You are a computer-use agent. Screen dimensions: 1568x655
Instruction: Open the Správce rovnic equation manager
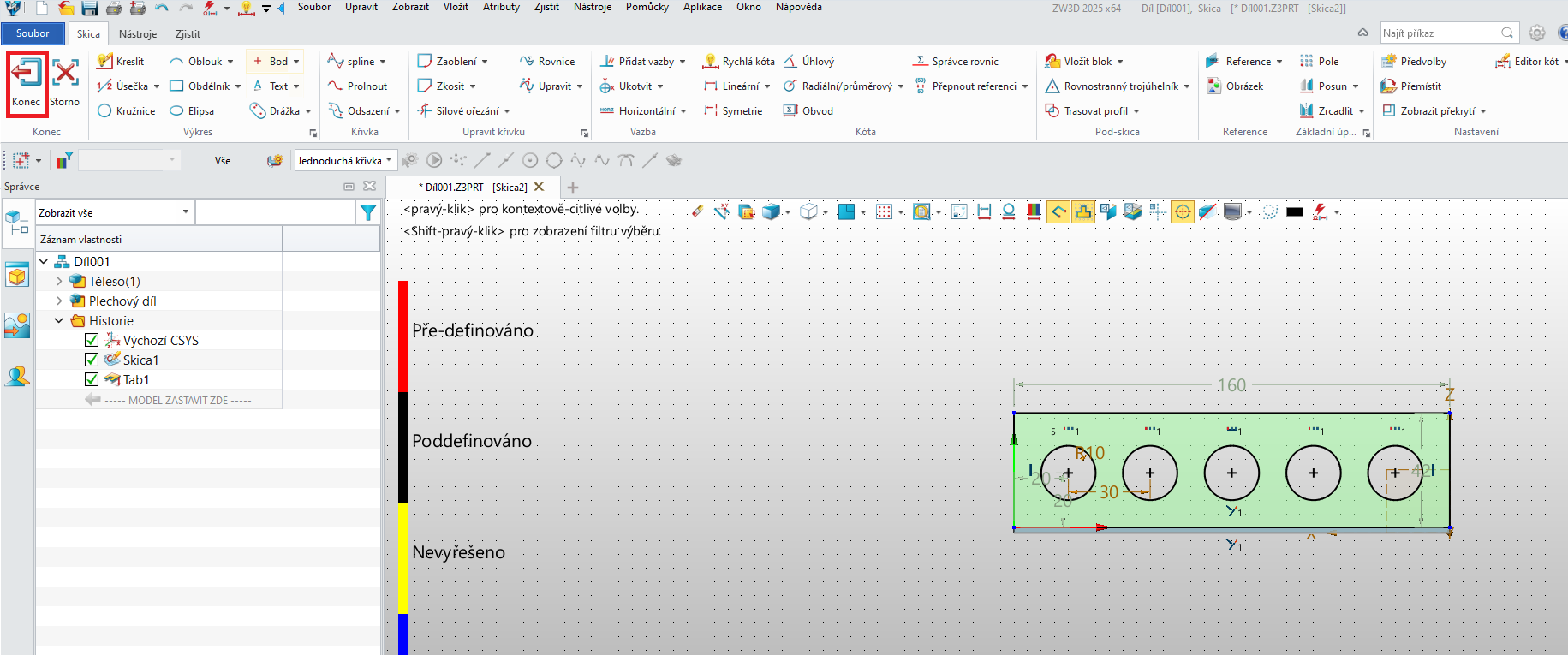point(956,62)
